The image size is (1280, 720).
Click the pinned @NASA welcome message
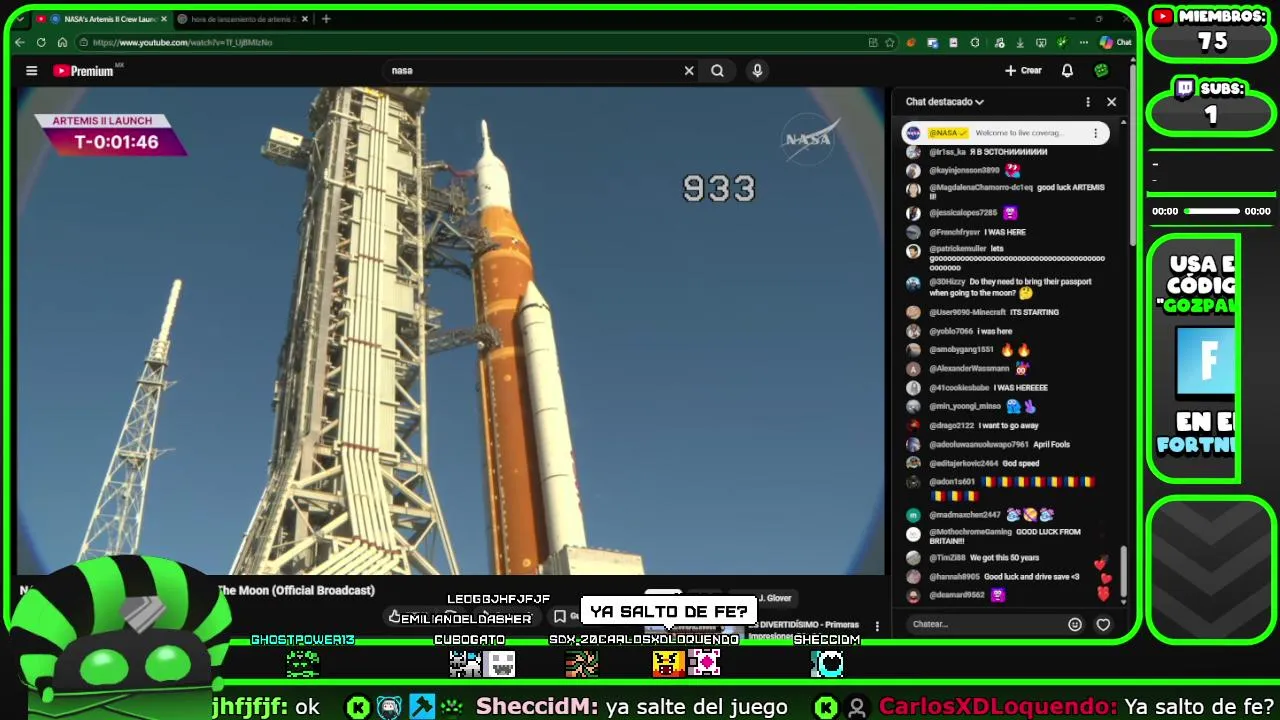pyautogui.click(x=1004, y=133)
